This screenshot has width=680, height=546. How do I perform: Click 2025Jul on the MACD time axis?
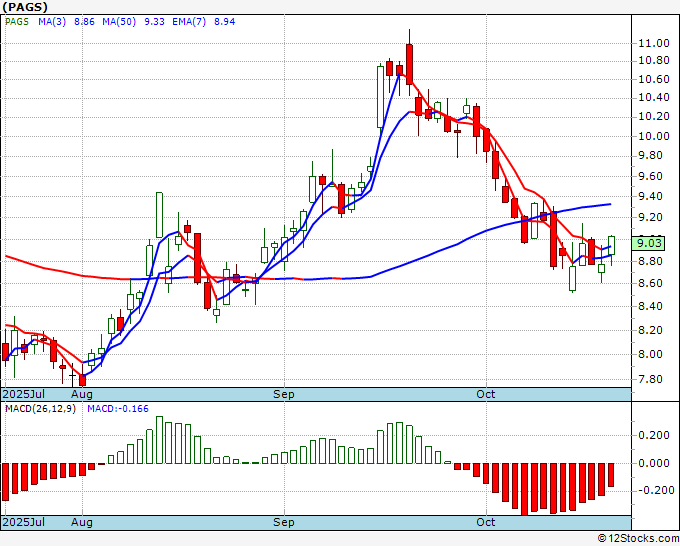coord(23,522)
